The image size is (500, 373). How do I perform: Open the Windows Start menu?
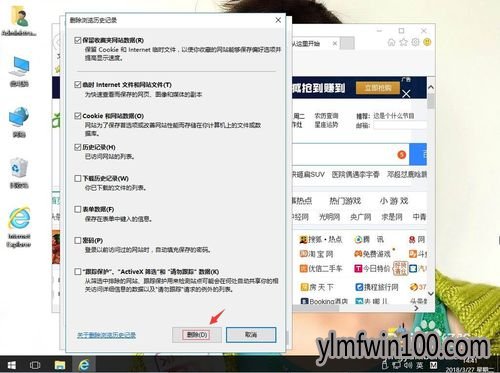pyautogui.click(x=12, y=365)
